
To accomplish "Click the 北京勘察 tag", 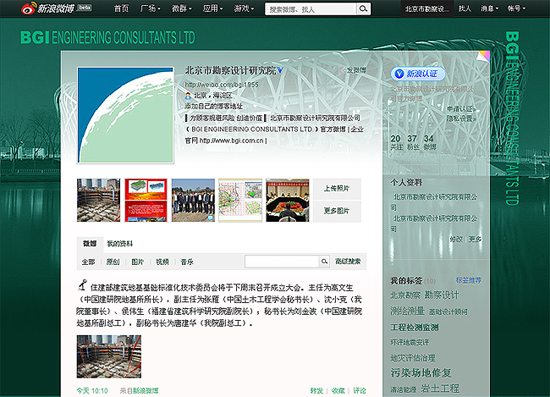I will coord(405,295).
